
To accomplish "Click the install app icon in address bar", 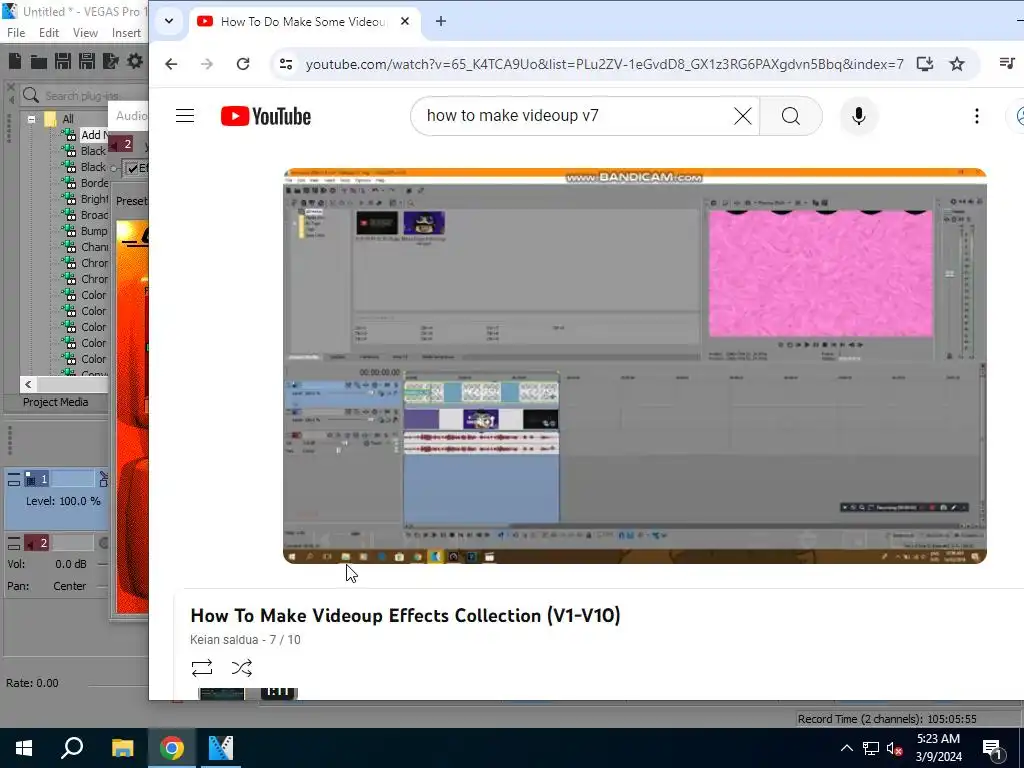I will coord(924,64).
